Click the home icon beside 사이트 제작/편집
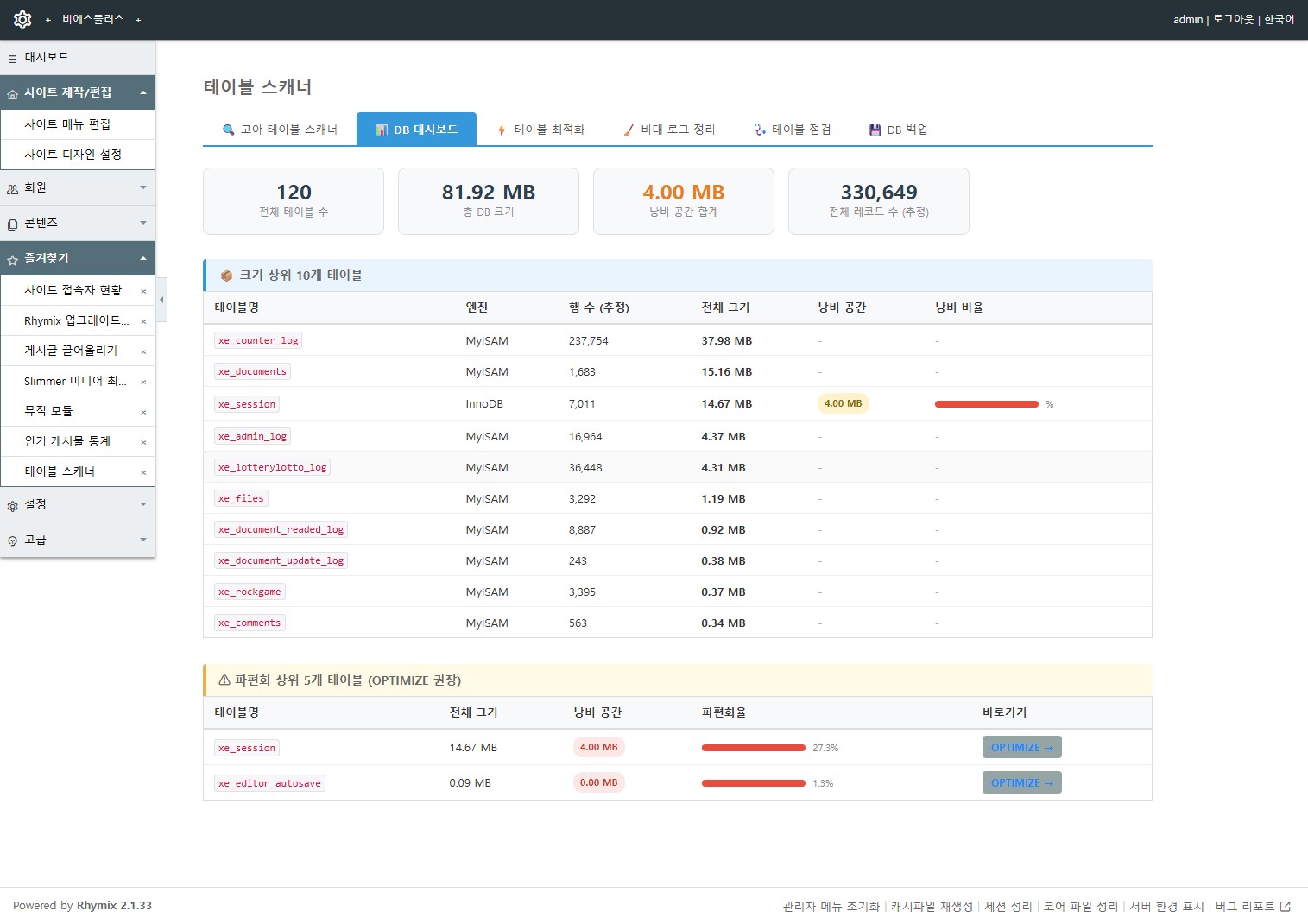This screenshot has height=924, width=1308. 12,93
